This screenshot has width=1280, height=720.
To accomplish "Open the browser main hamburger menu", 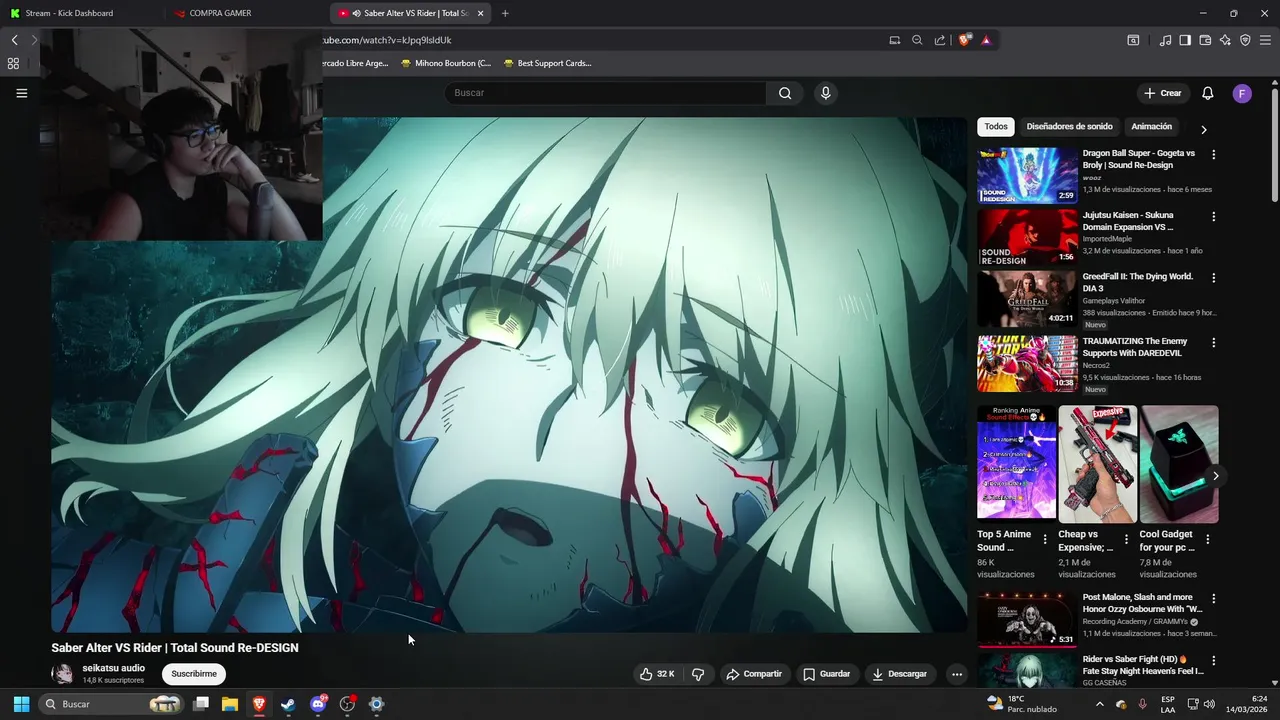I will pyautogui.click(x=1266, y=40).
